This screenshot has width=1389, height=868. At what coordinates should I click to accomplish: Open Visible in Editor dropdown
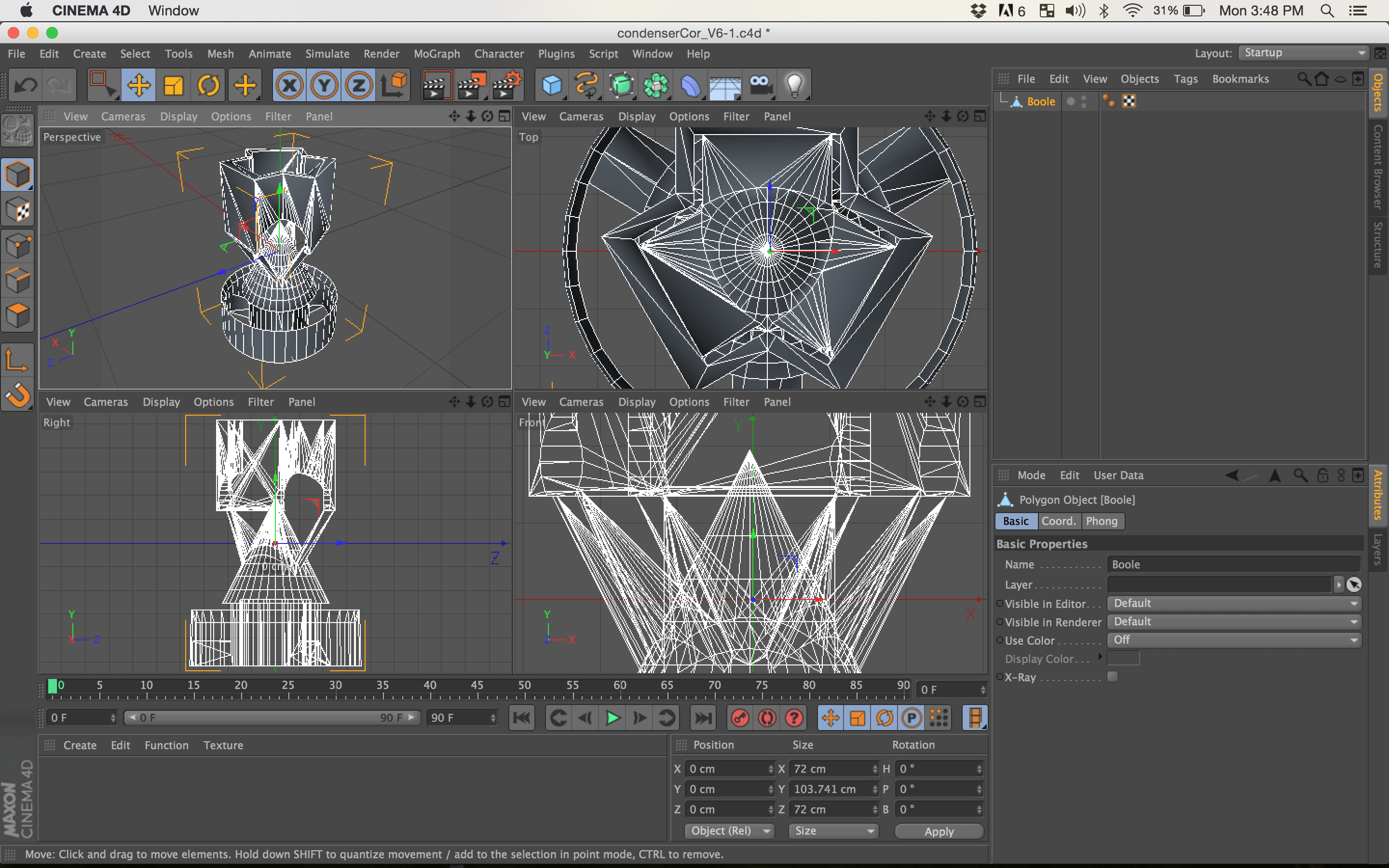pyautogui.click(x=1235, y=603)
